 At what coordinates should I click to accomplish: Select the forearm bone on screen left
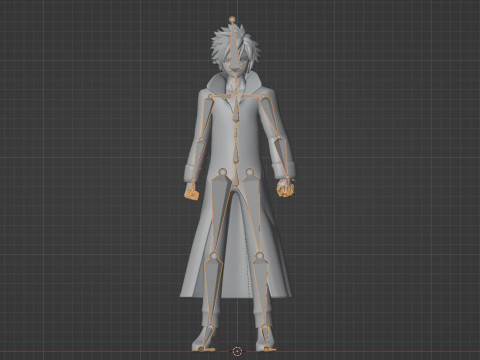tap(198, 159)
